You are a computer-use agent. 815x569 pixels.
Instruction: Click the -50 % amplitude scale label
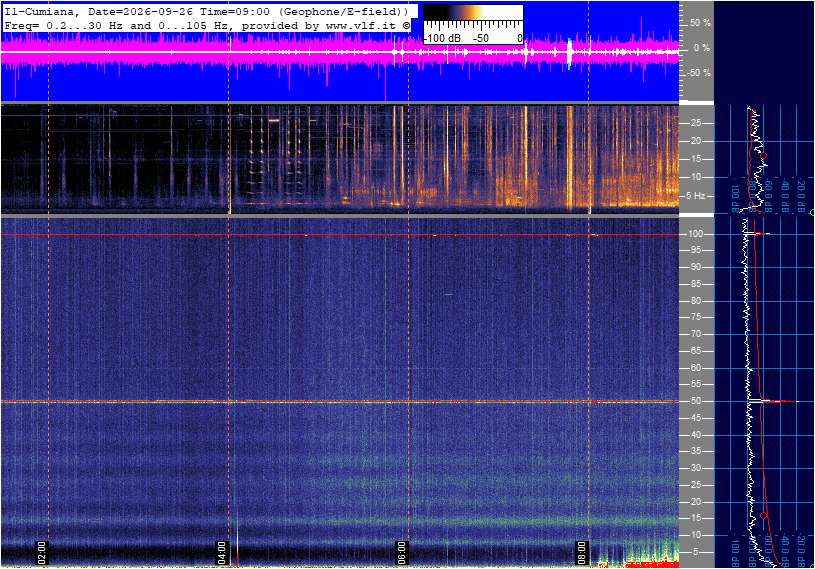click(x=699, y=72)
